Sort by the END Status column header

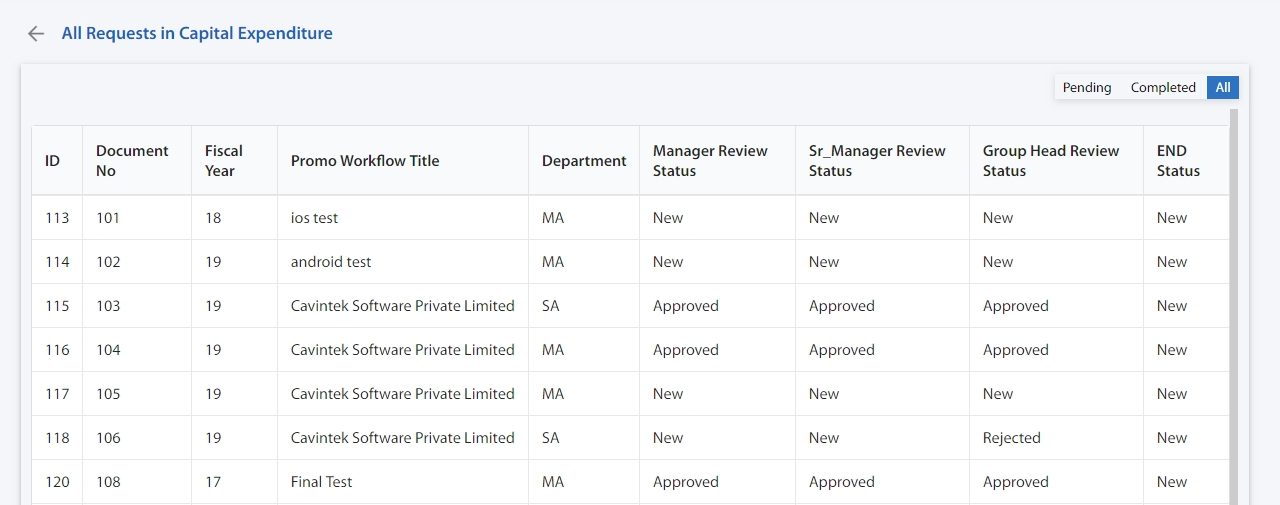click(x=1178, y=161)
